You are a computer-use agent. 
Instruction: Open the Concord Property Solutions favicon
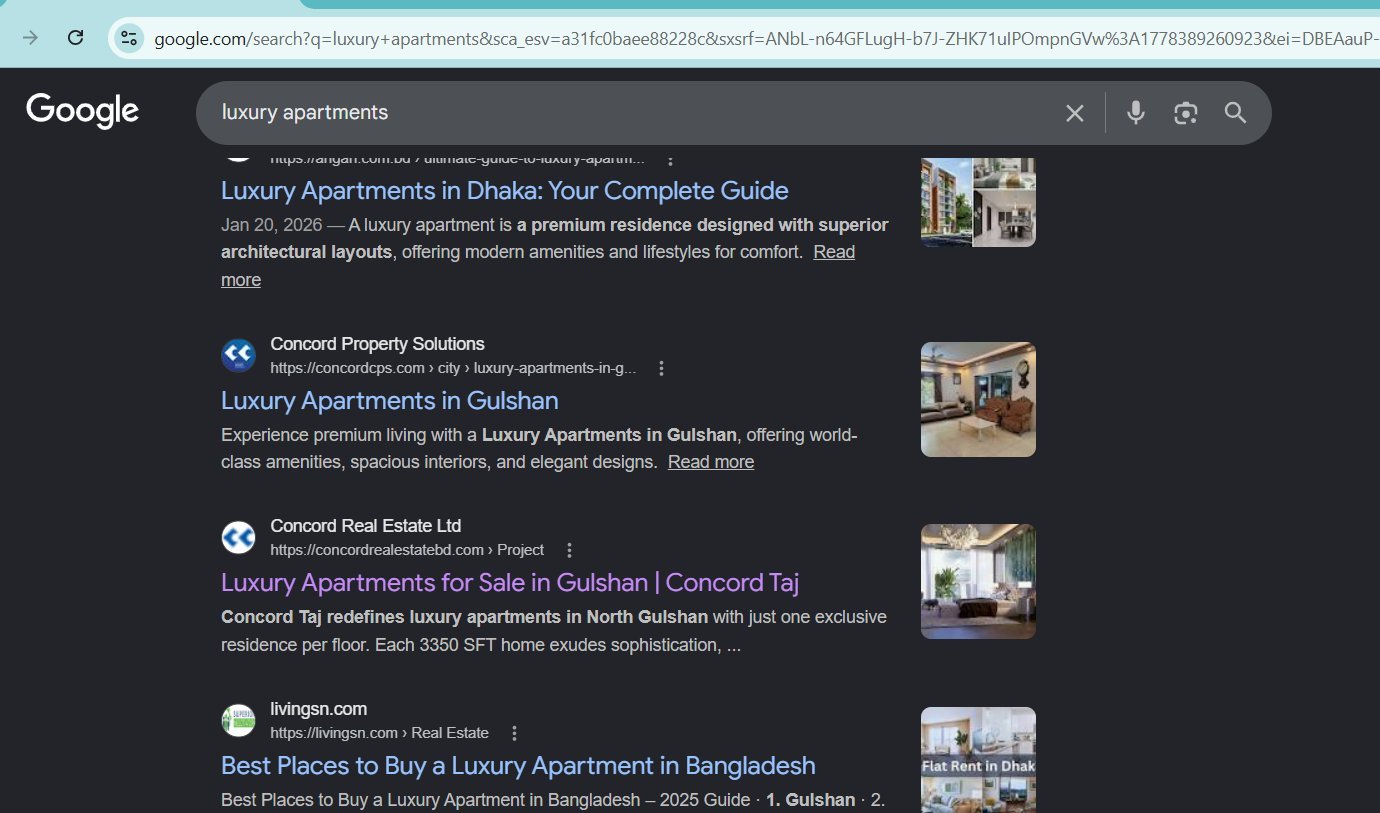coord(238,356)
